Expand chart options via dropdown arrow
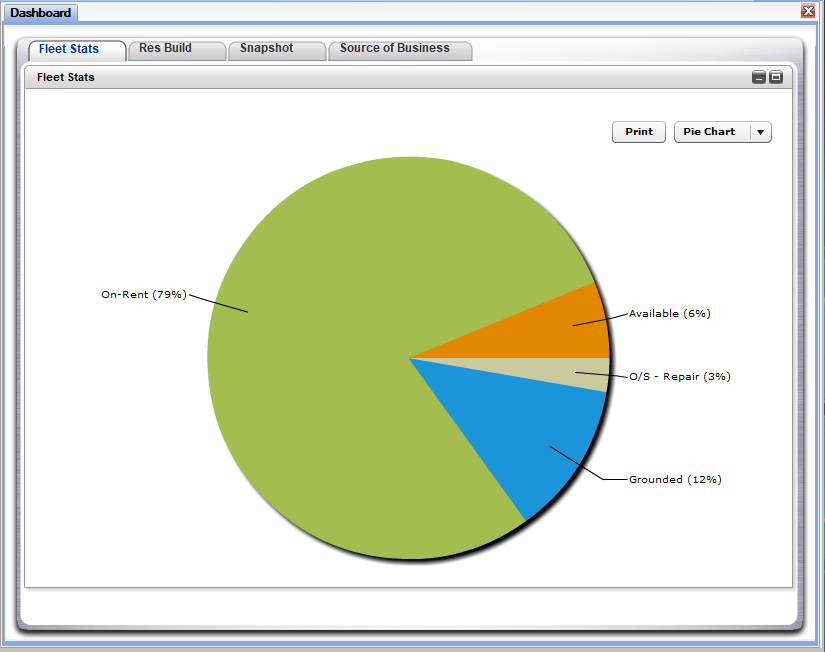The height and width of the screenshot is (652, 825). click(x=760, y=131)
